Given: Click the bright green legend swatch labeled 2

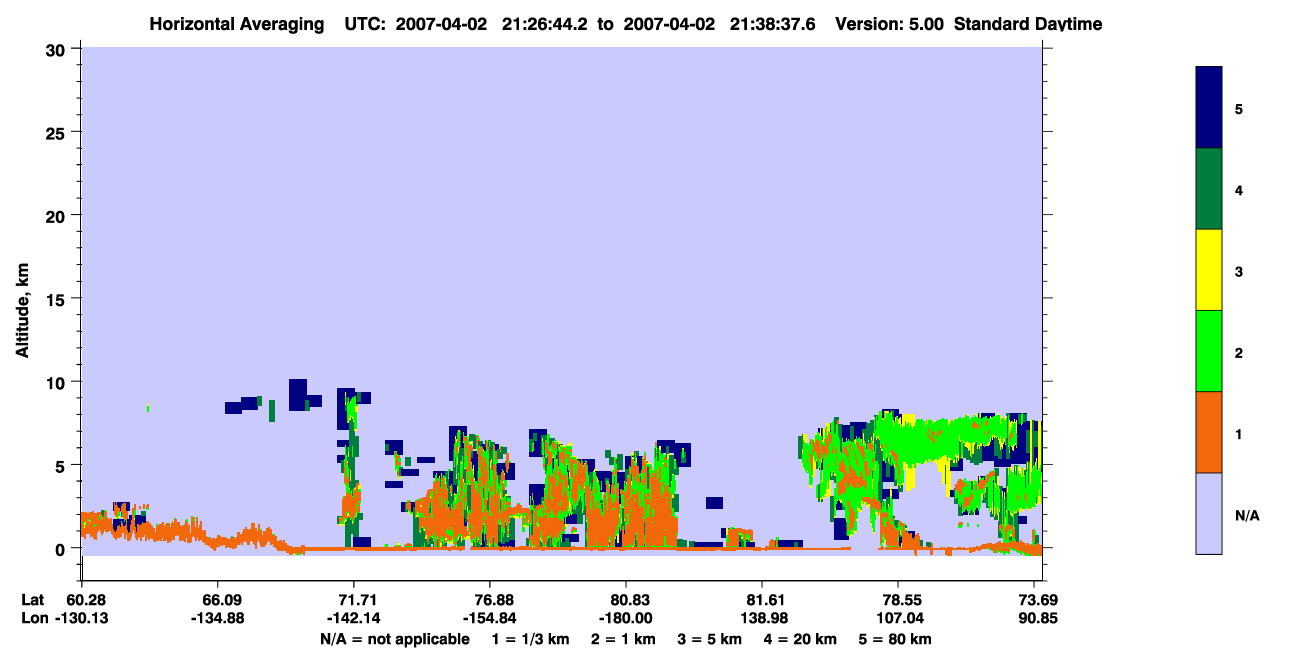Looking at the screenshot, I should click(x=1209, y=351).
